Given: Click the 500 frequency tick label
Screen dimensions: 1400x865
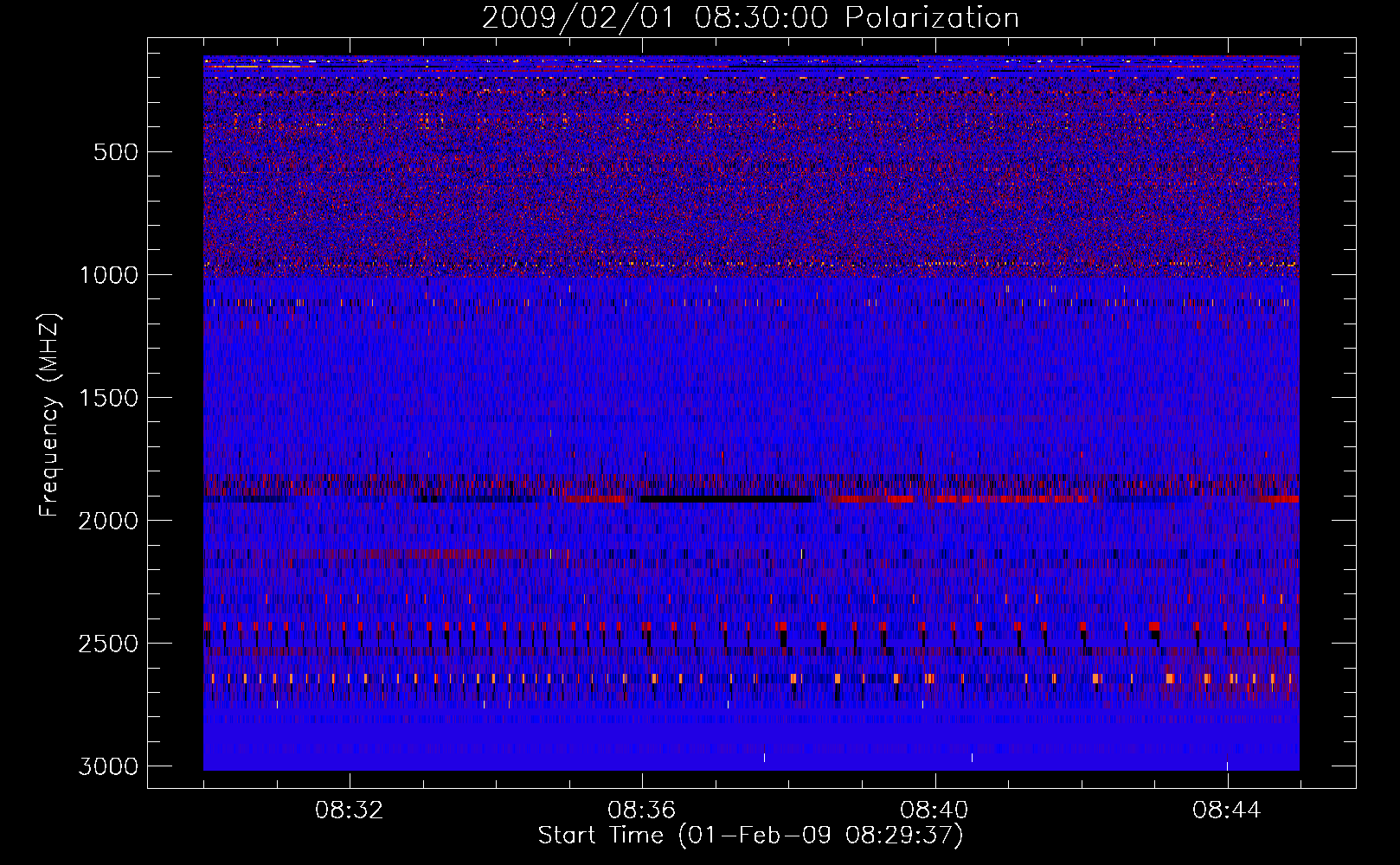Looking at the screenshot, I should tap(116, 152).
